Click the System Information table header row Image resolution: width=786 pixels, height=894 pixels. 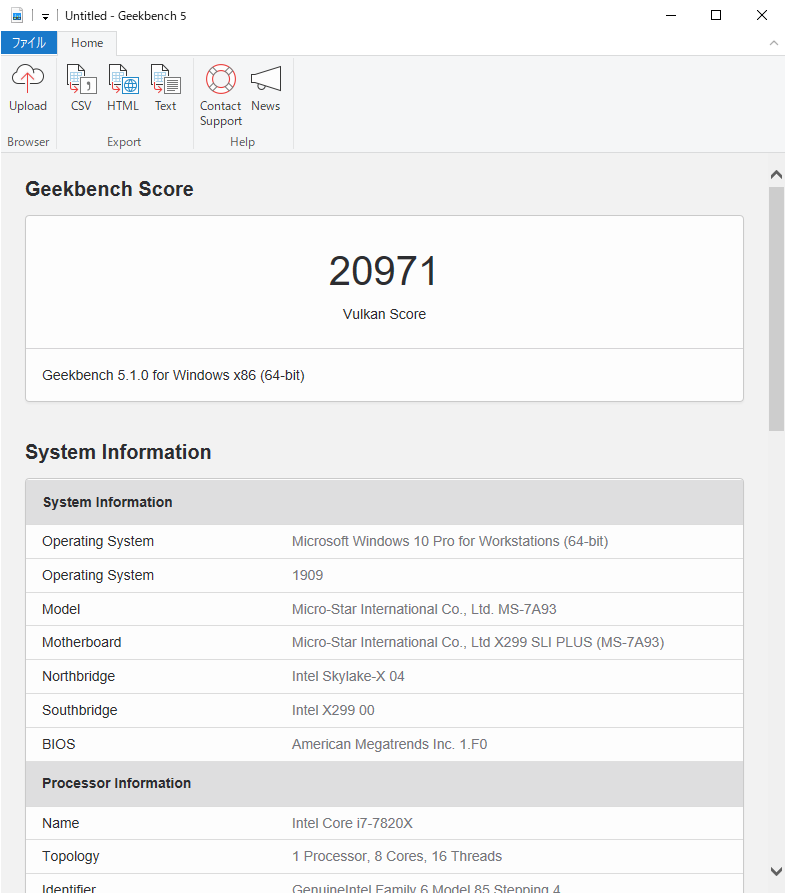pos(384,502)
